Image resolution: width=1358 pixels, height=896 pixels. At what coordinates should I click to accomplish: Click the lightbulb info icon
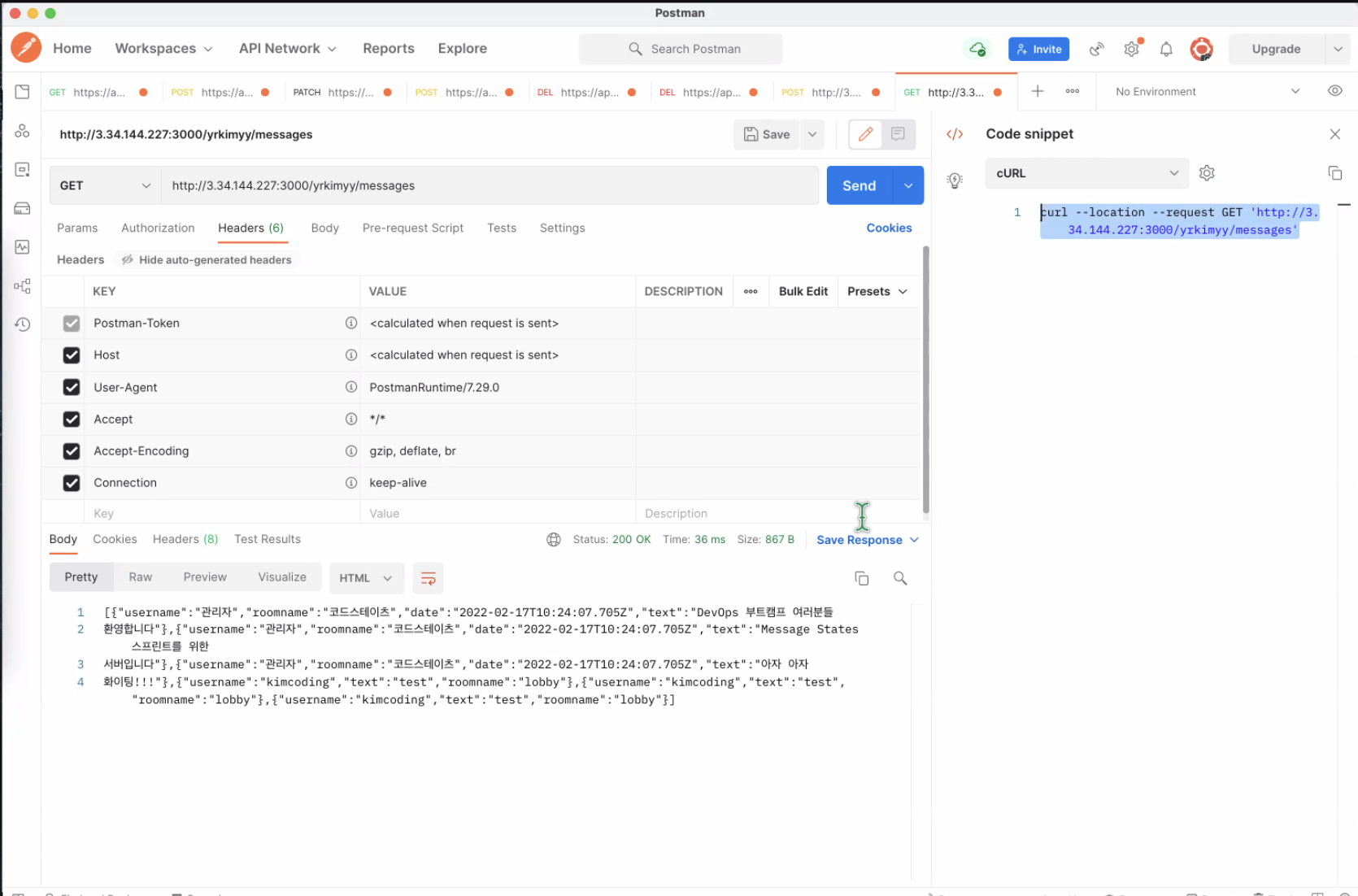955,181
